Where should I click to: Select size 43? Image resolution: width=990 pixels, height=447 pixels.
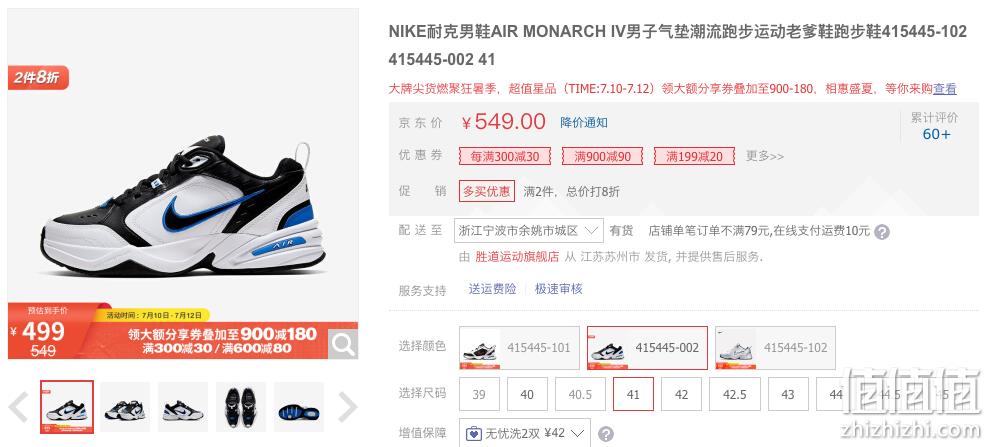pyautogui.click(x=788, y=394)
